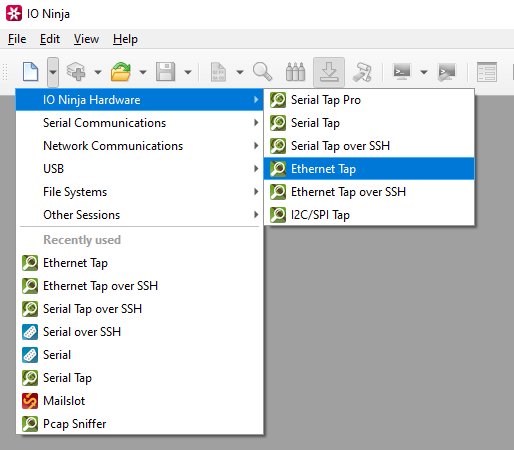Open the New Session dropdown arrow
Screen dimensions: 514x450
(53, 72)
